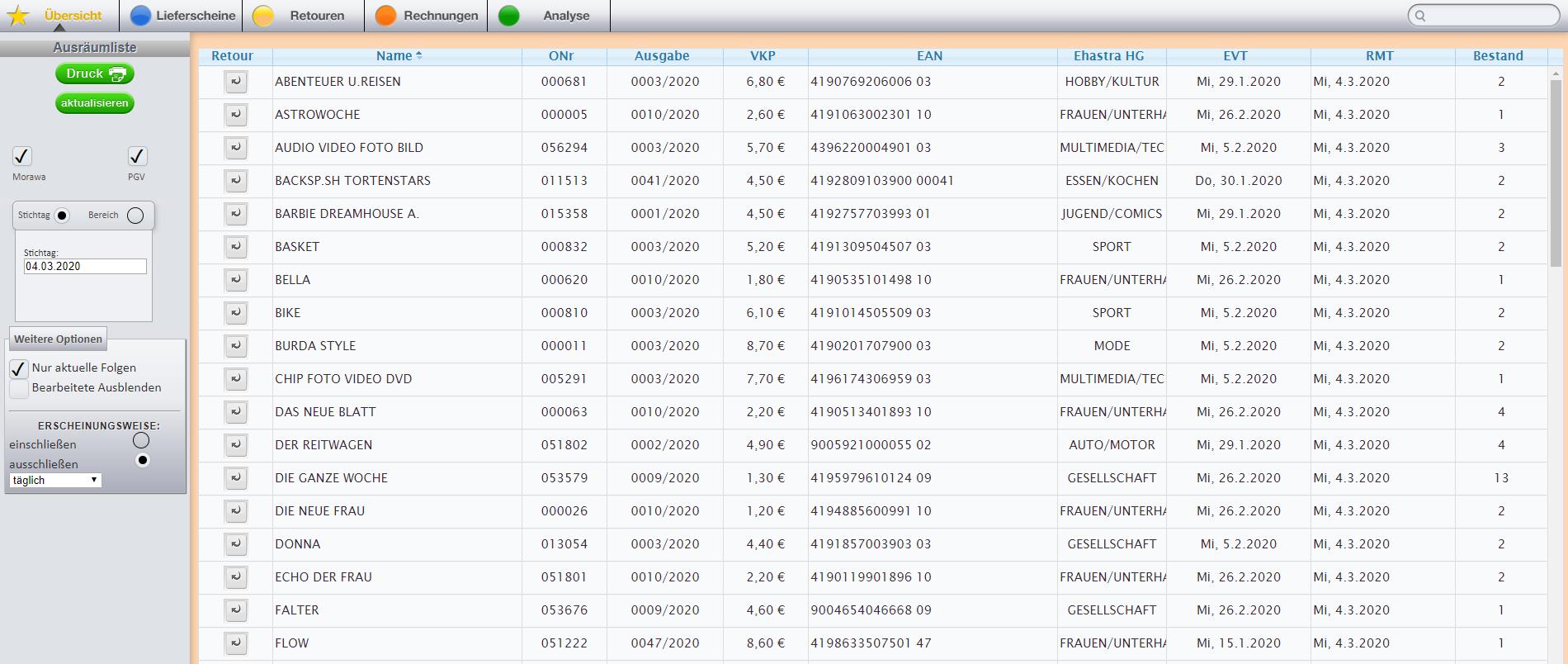Click the return icon for BIKE
The image size is (1568, 664).
click(x=236, y=313)
